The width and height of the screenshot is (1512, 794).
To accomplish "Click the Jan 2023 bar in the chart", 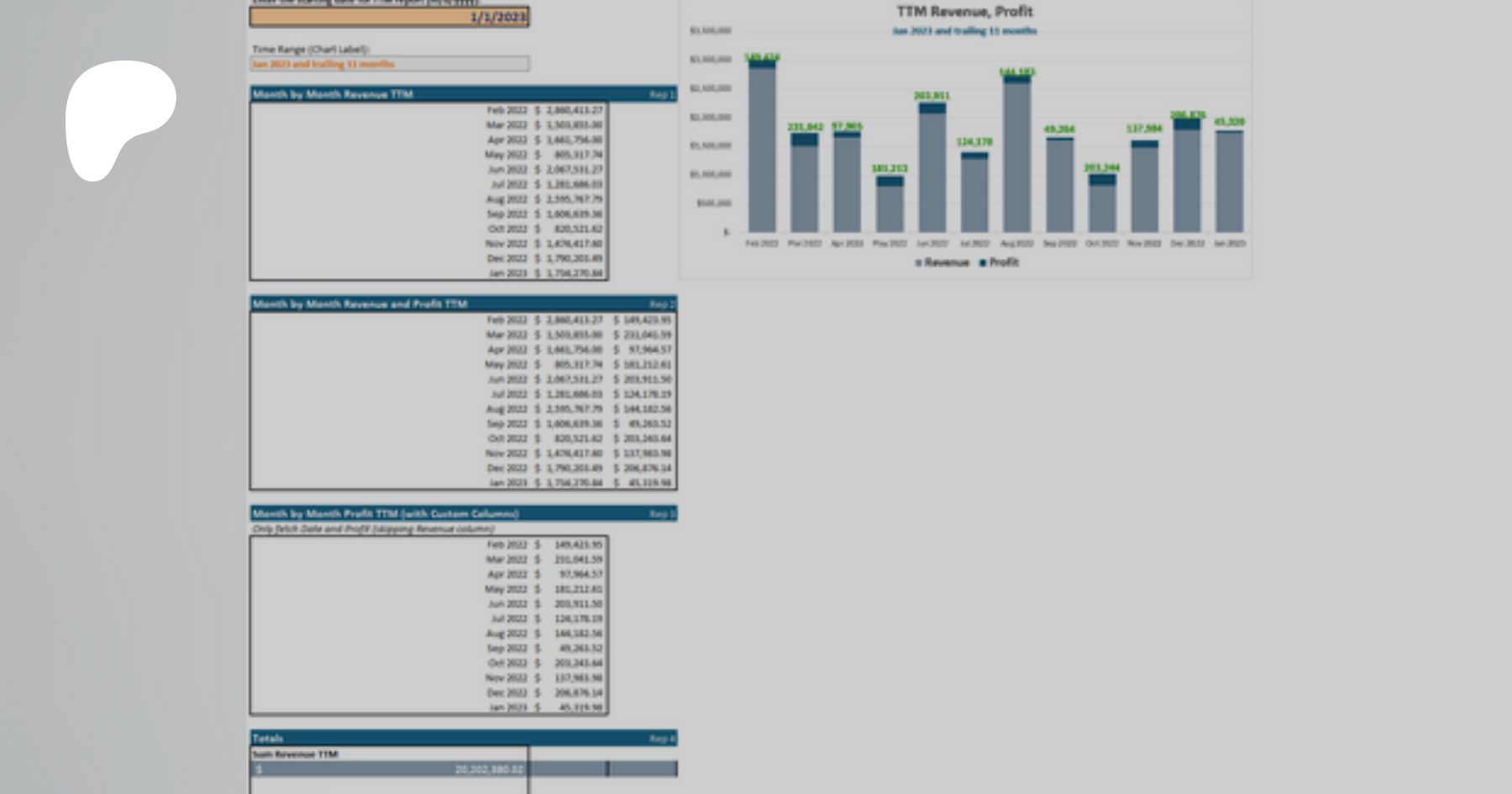I will [1229, 181].
